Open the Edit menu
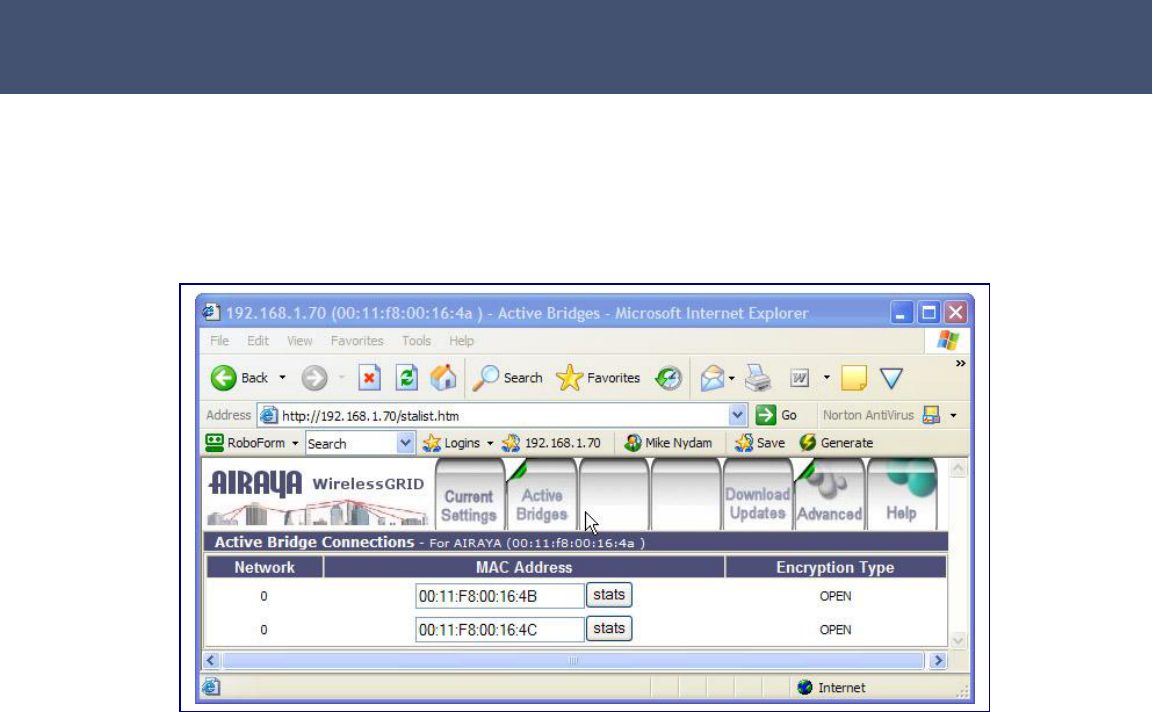The width and height of the screenshot is (1153, 712). pos(257,341)
